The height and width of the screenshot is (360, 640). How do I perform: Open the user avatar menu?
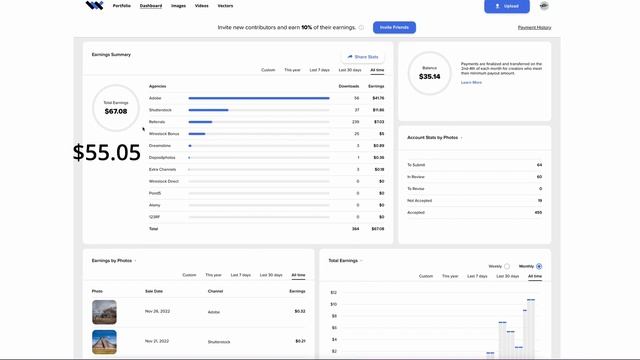point(544,6)
